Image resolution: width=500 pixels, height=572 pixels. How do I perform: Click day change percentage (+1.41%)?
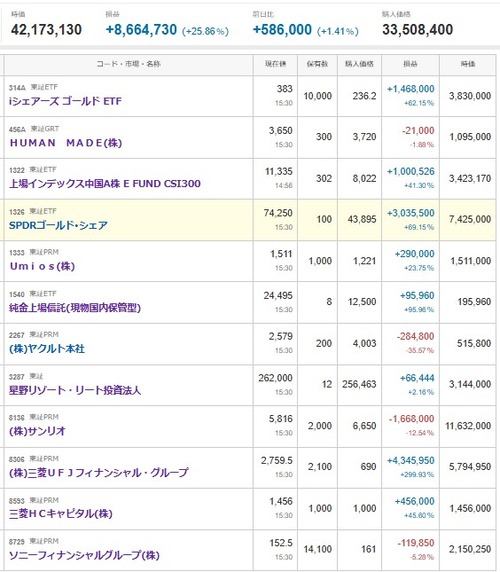pos(337,31)
